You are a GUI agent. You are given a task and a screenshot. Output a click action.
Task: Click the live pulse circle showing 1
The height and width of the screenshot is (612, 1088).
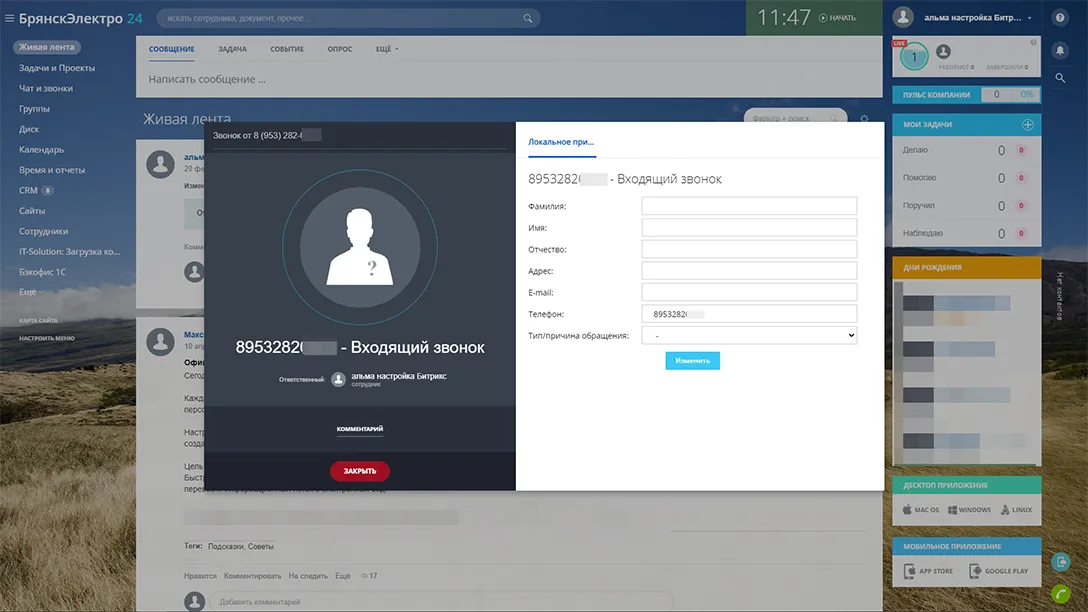point(914,57)
